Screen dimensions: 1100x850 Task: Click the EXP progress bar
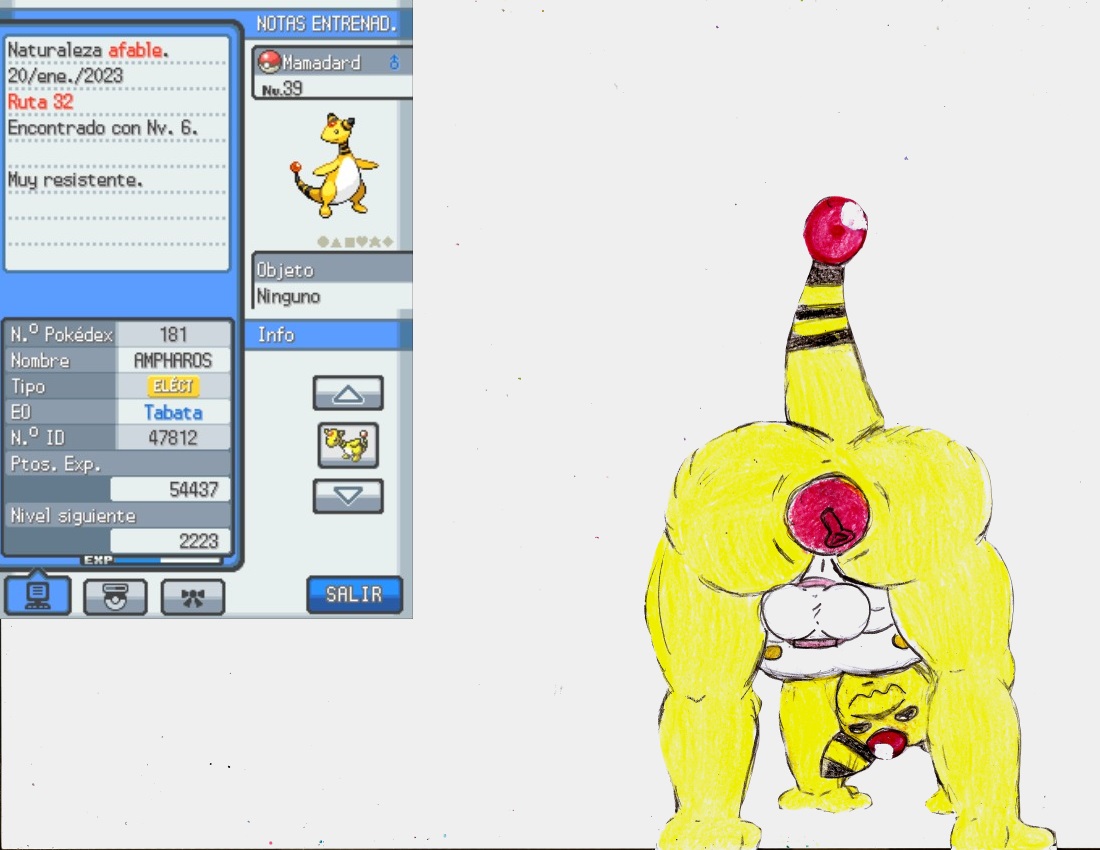pyautogui.click(x=167, y=560)
